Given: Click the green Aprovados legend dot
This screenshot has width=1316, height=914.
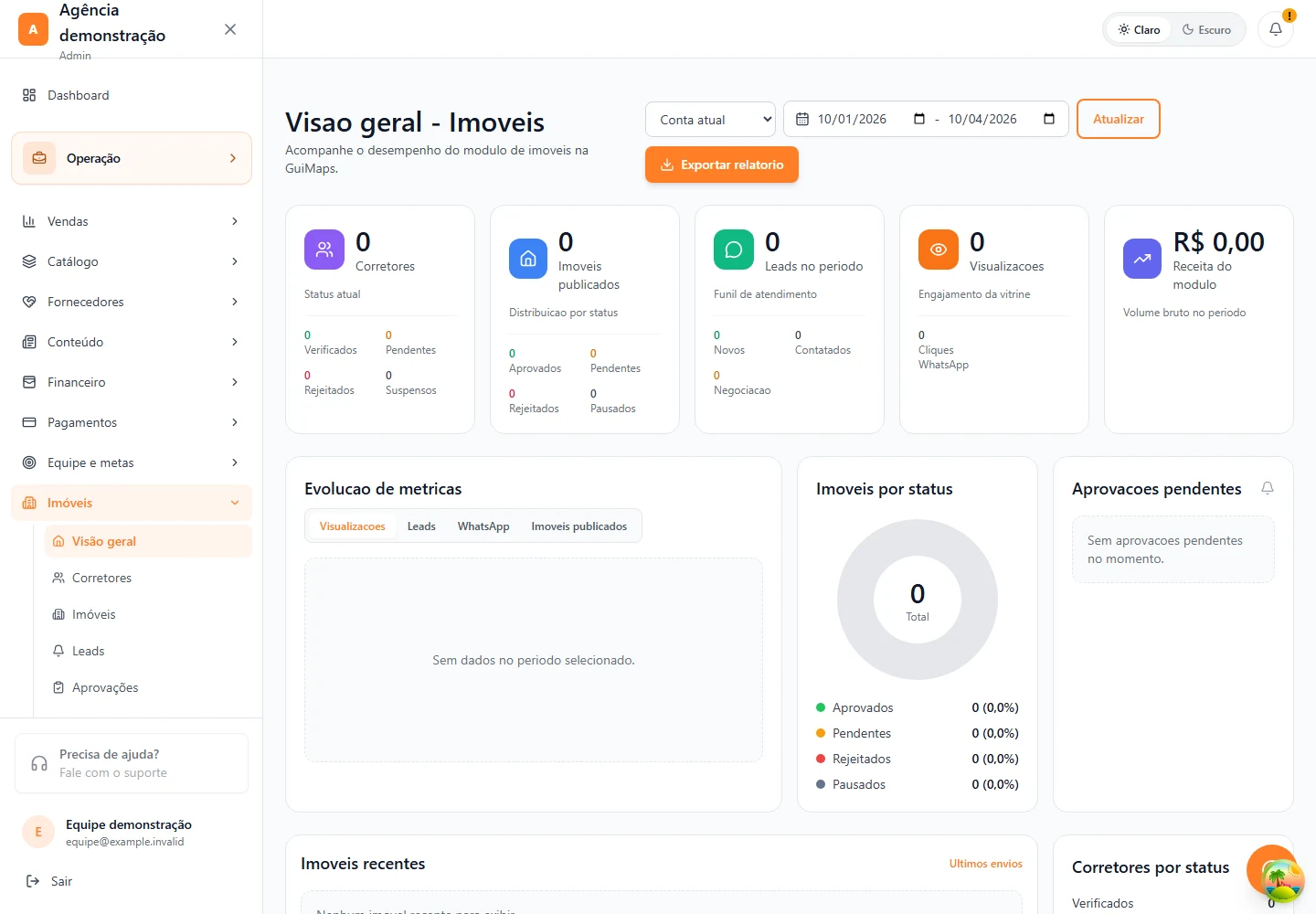Looking at the screenshot, I should (x=821, y=707).
